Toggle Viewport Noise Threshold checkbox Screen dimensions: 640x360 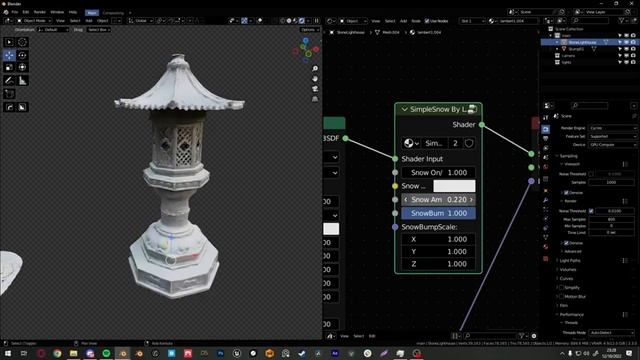(x=591, y=174)
